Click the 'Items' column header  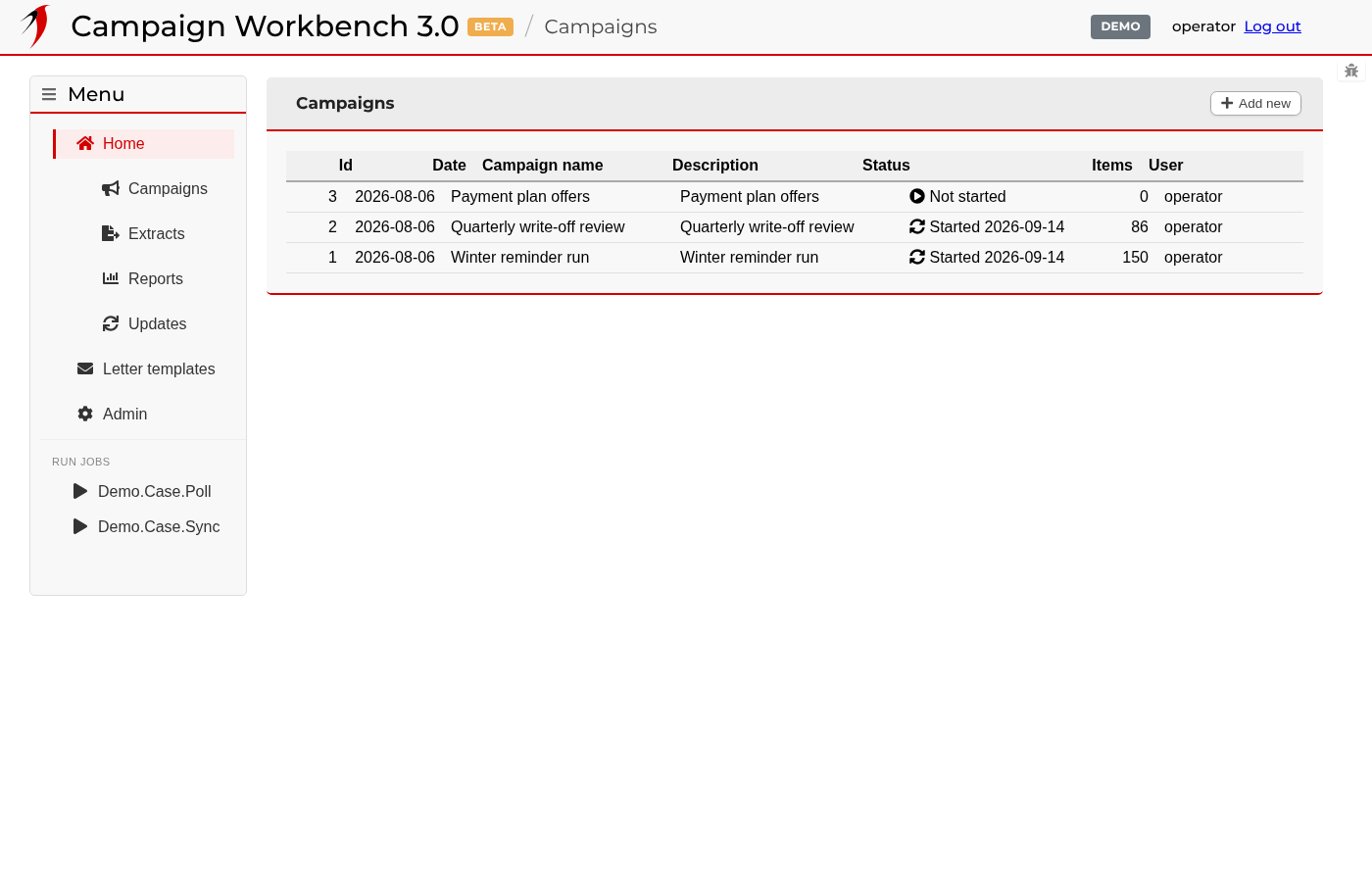pyautogui.click(x=1112, y=165)
